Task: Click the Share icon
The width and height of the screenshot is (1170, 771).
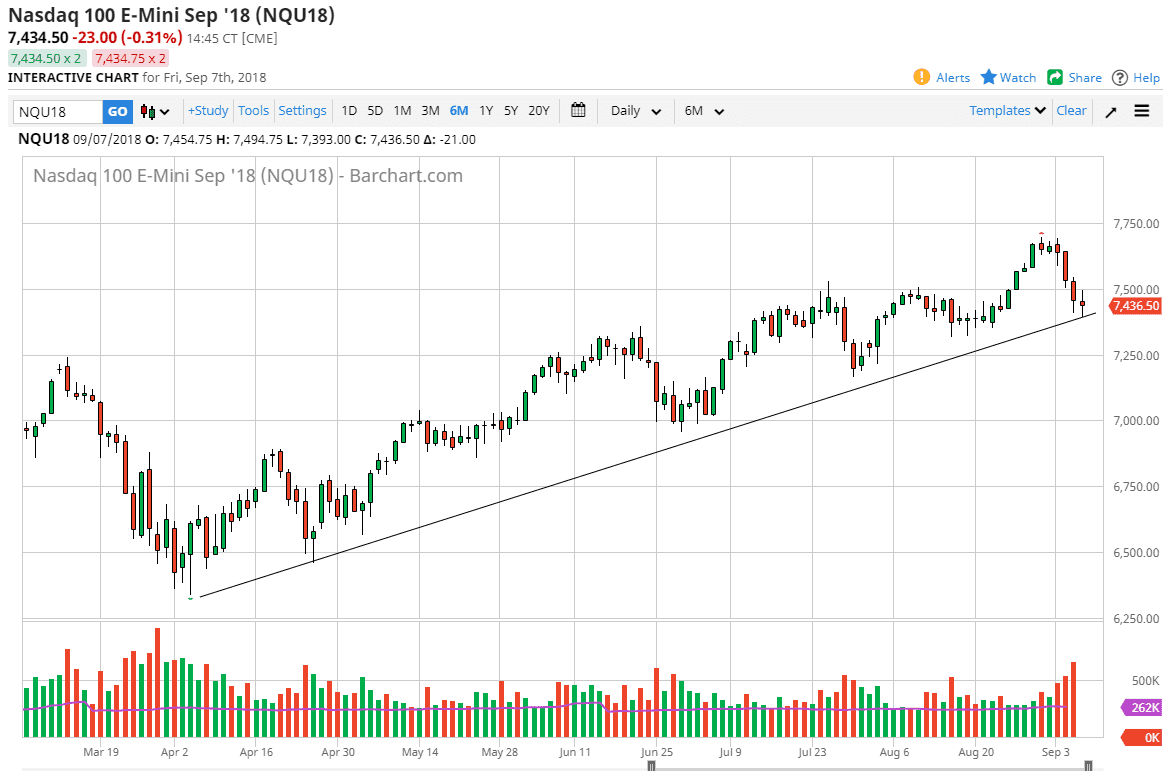Action: tap(1055, 77)
